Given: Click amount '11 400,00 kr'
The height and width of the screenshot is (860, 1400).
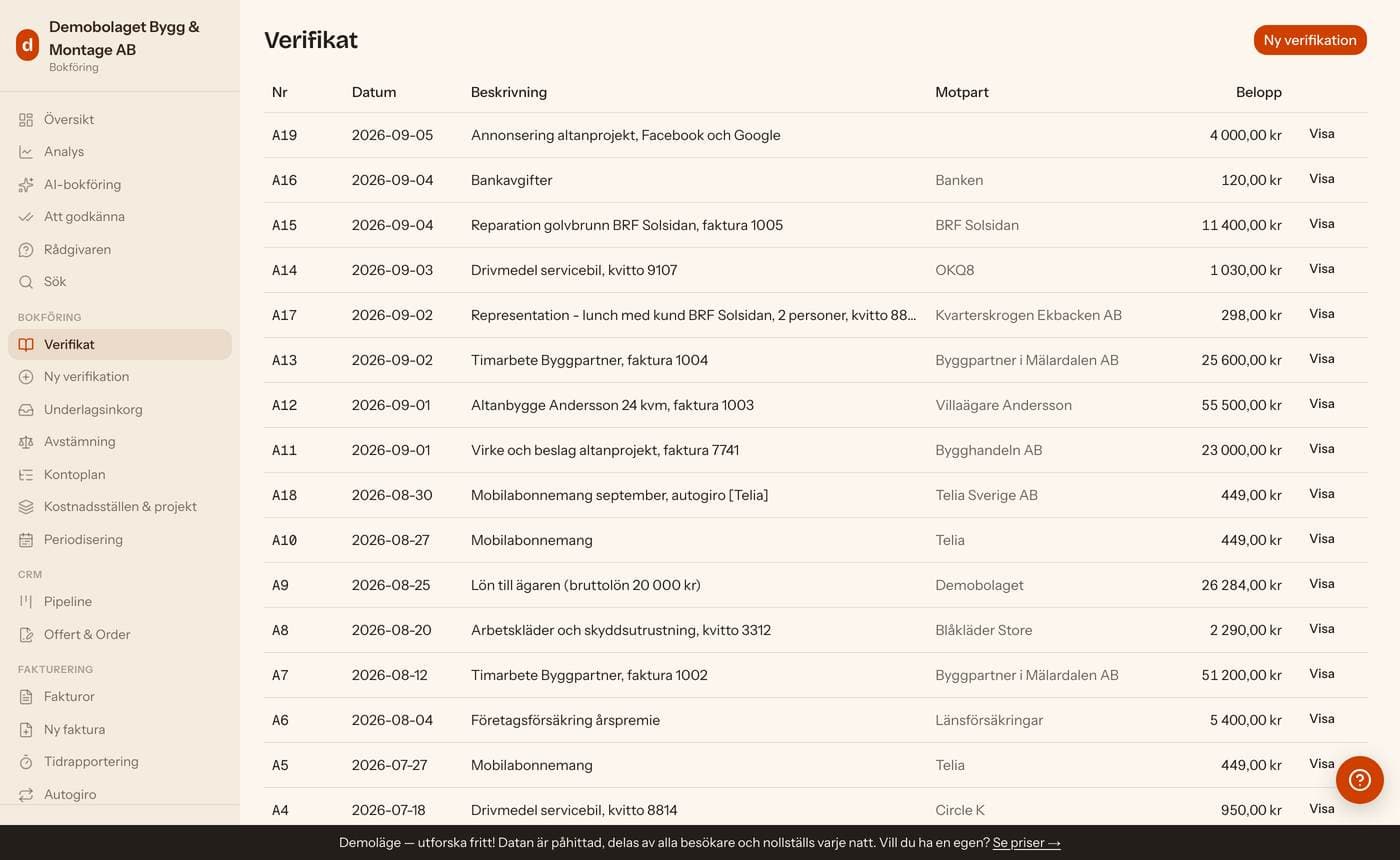Looking at the screenshot, I should point(1242,225).
